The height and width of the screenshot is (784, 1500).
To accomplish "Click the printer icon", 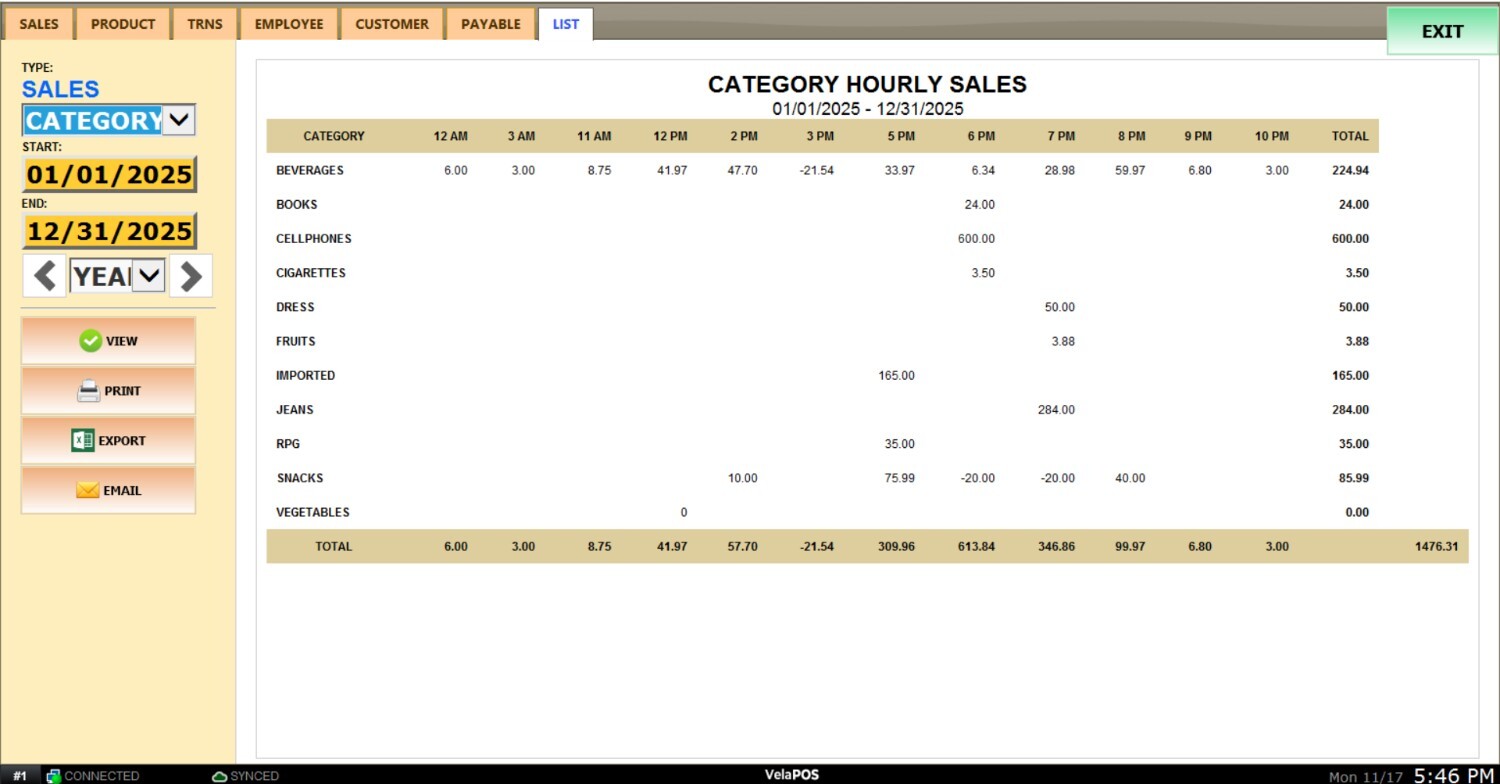I will pos(89,391).
